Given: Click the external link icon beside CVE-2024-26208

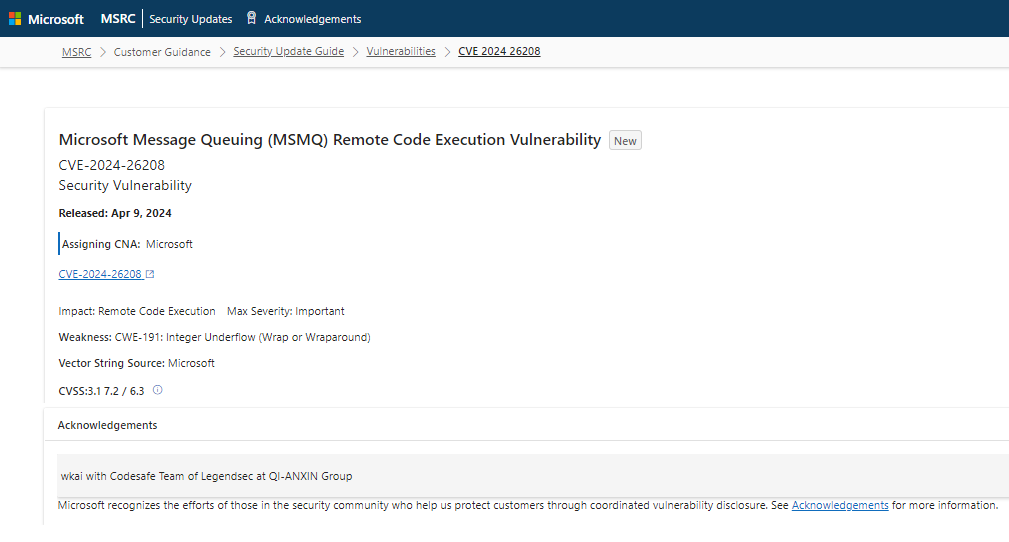Looking at the screenshot, I should coord(150,274).
